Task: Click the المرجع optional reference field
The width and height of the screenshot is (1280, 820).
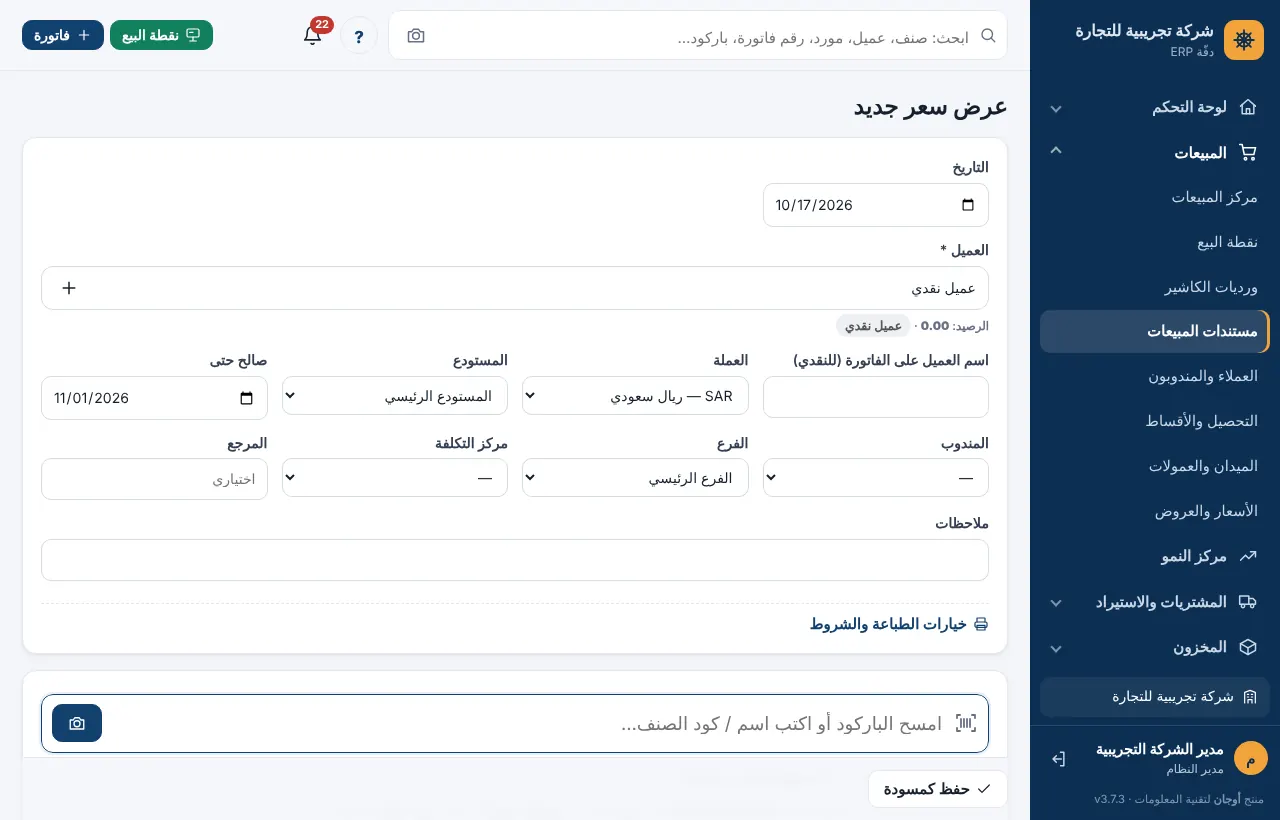Action: click(x=154, y=479)
